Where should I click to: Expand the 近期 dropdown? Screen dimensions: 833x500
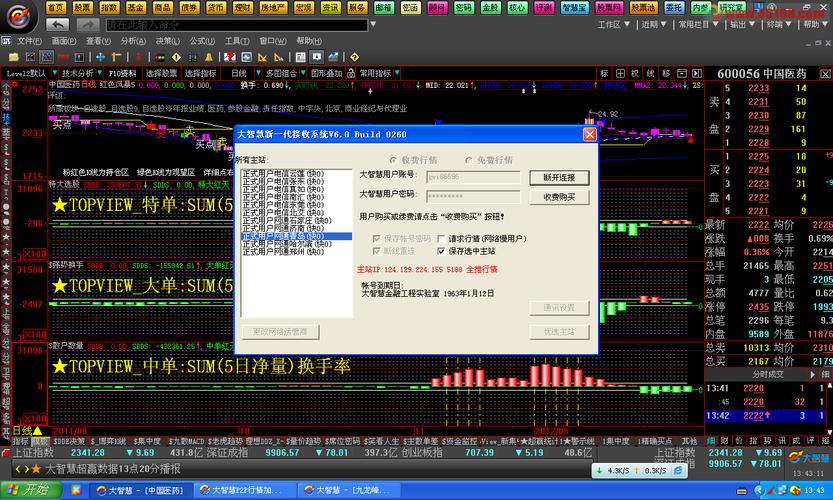click(x=653, y=24)
